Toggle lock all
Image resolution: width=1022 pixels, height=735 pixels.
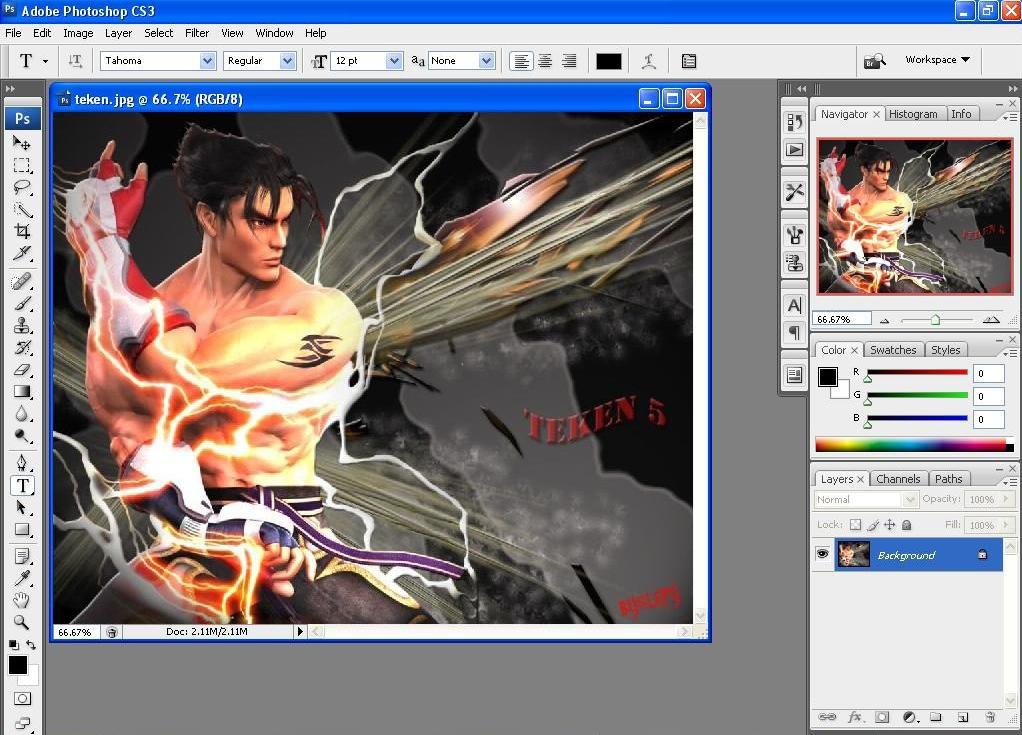tap(907, 525)
